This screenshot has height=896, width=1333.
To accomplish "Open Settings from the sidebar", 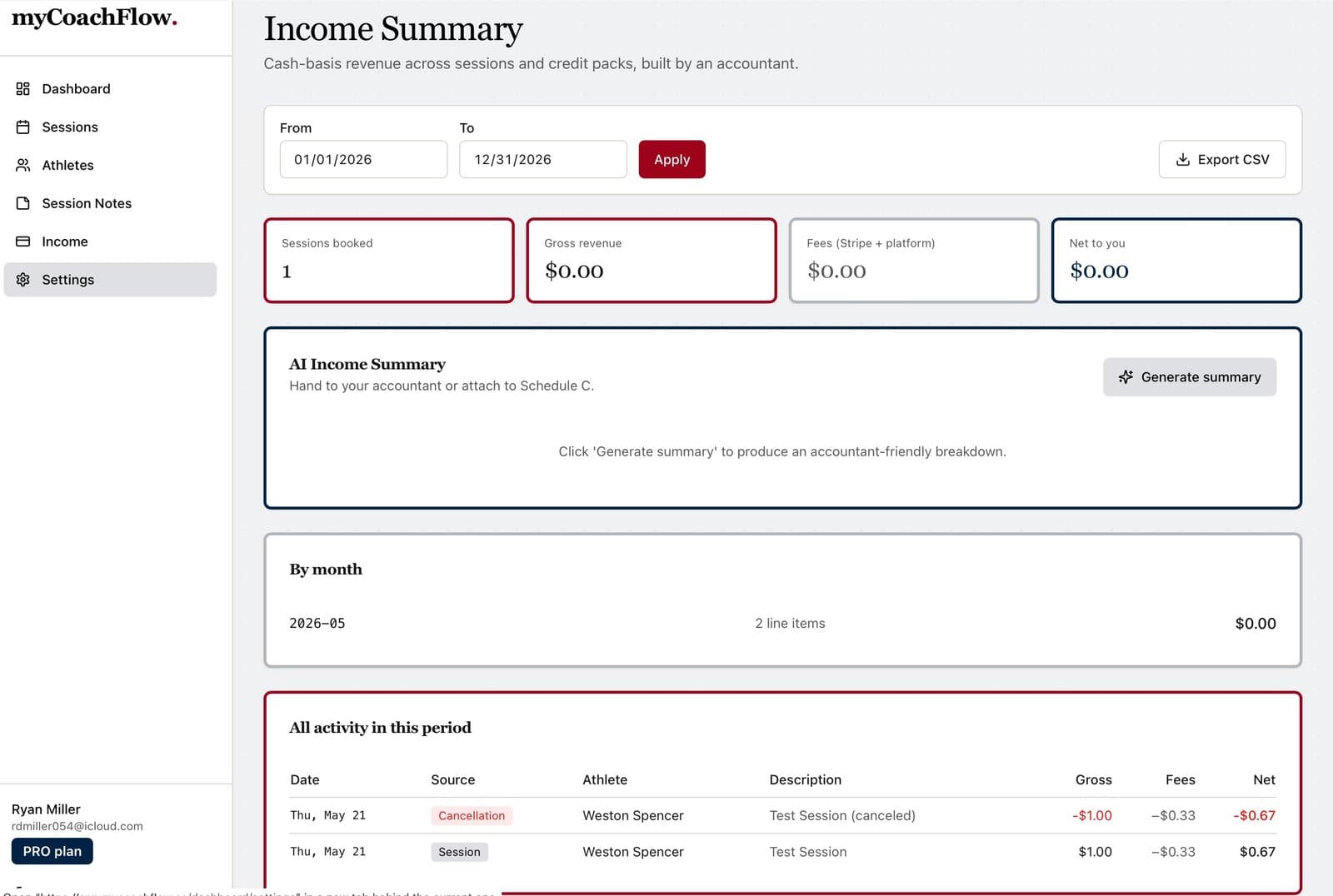I will pos(110,280).
